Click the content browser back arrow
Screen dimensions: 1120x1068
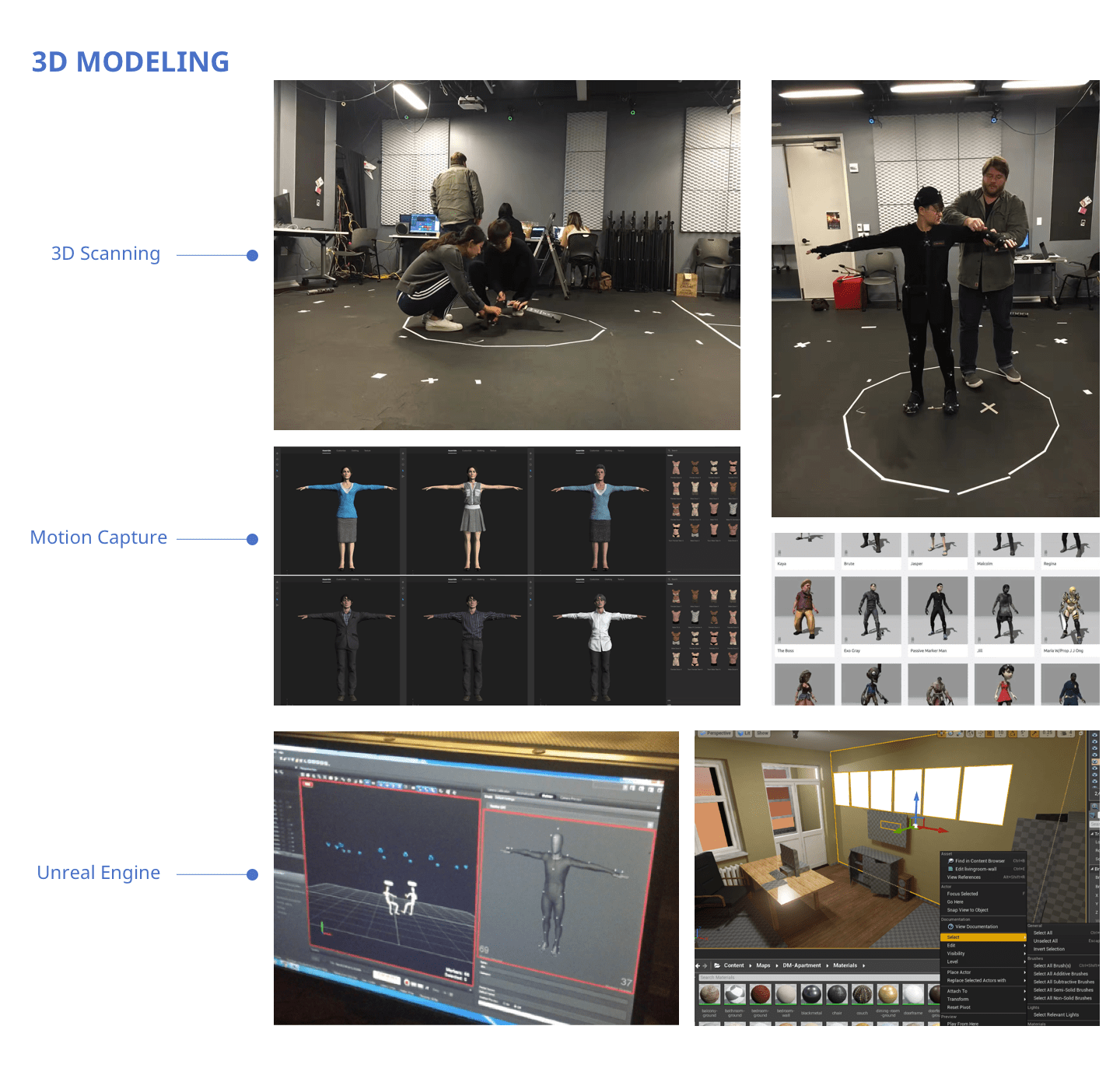pyautogui.click(x=698, y=965)
